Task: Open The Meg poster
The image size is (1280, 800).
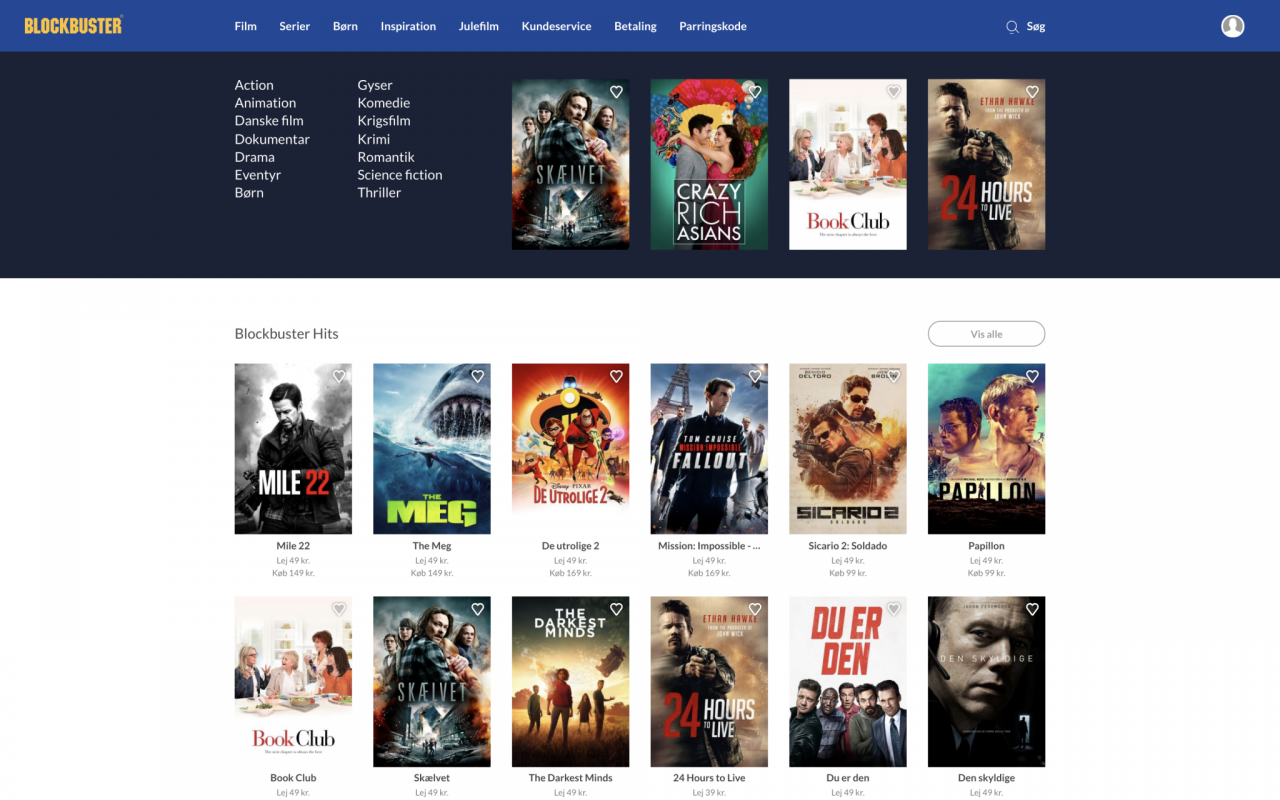Action: coord(432,449)
